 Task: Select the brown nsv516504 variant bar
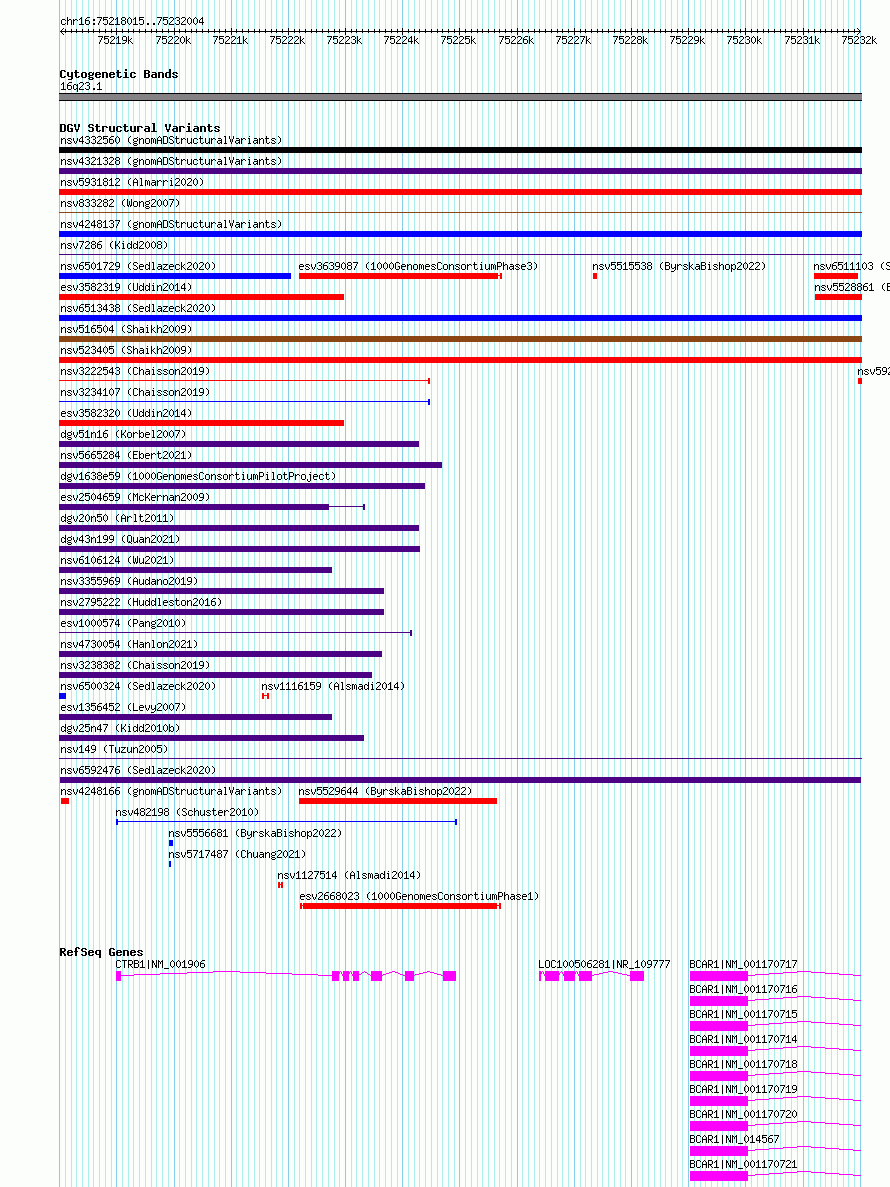460,339
